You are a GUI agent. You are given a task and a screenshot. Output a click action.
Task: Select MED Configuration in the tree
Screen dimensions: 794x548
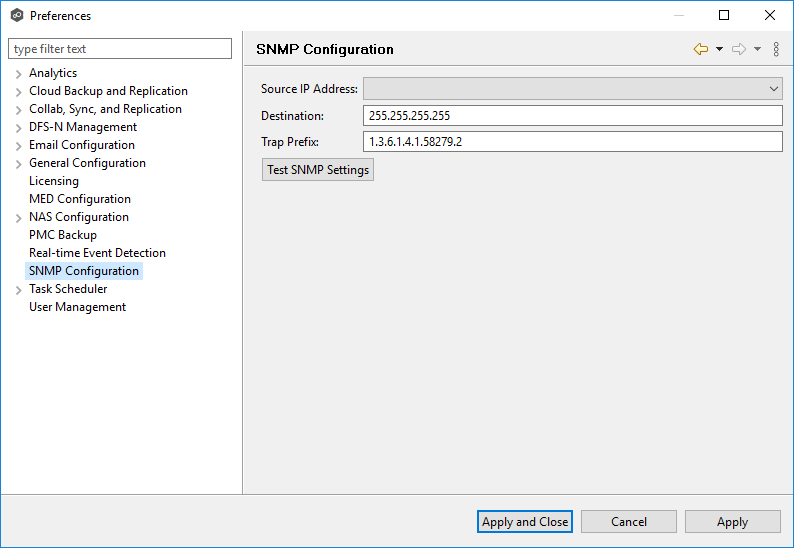(79, 199)
